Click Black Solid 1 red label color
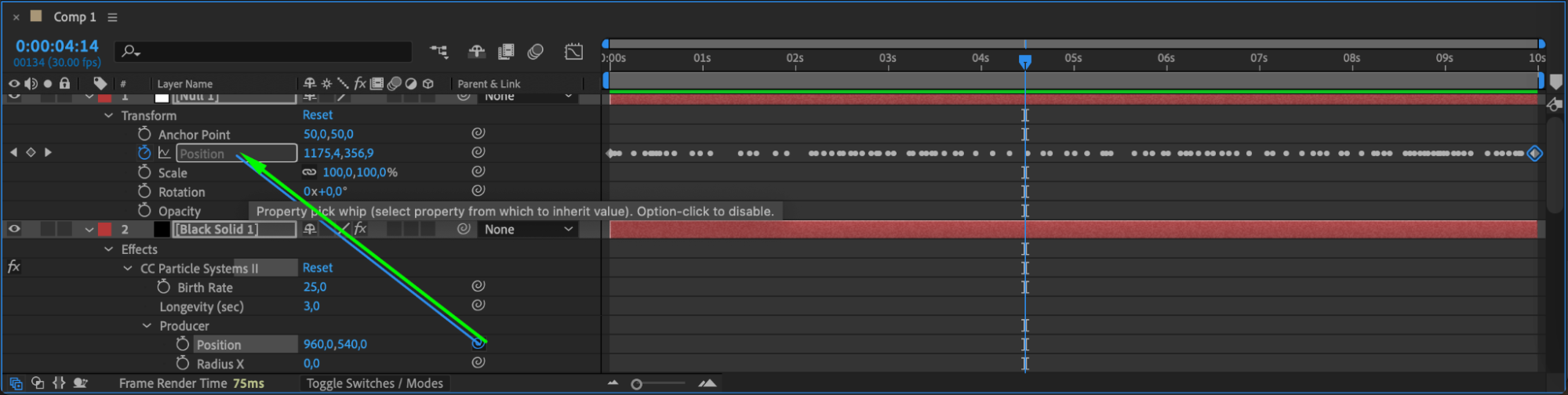Image resolution: width=1568 pixels, height=395 pixels. coord(105,229)
